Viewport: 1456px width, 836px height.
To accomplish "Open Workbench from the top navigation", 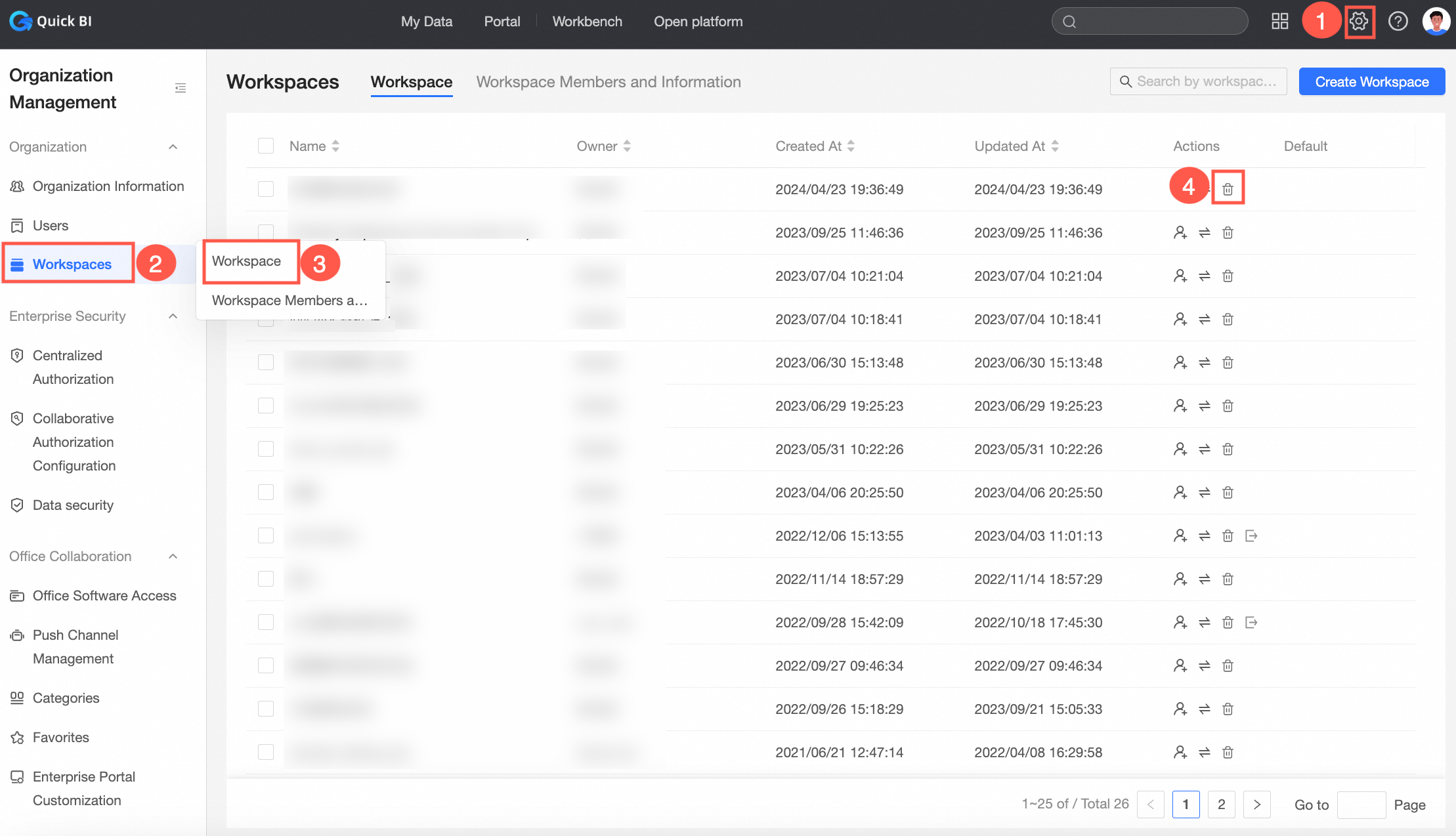I will pyautogui.click(x=587, y=22).
